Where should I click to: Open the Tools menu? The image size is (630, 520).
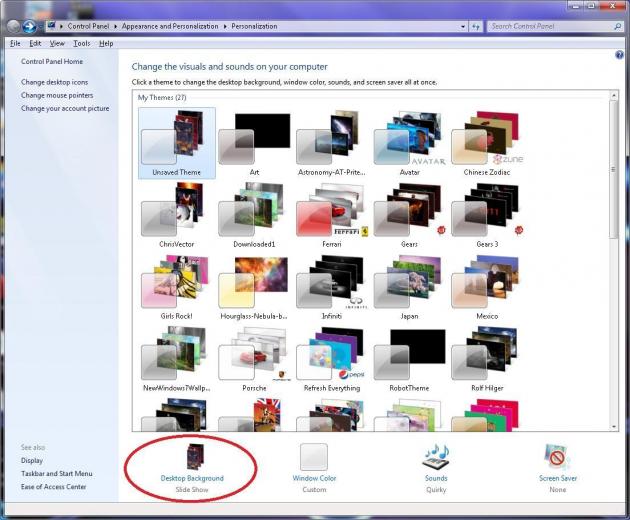pyautogui.click(x=82, y=43)
